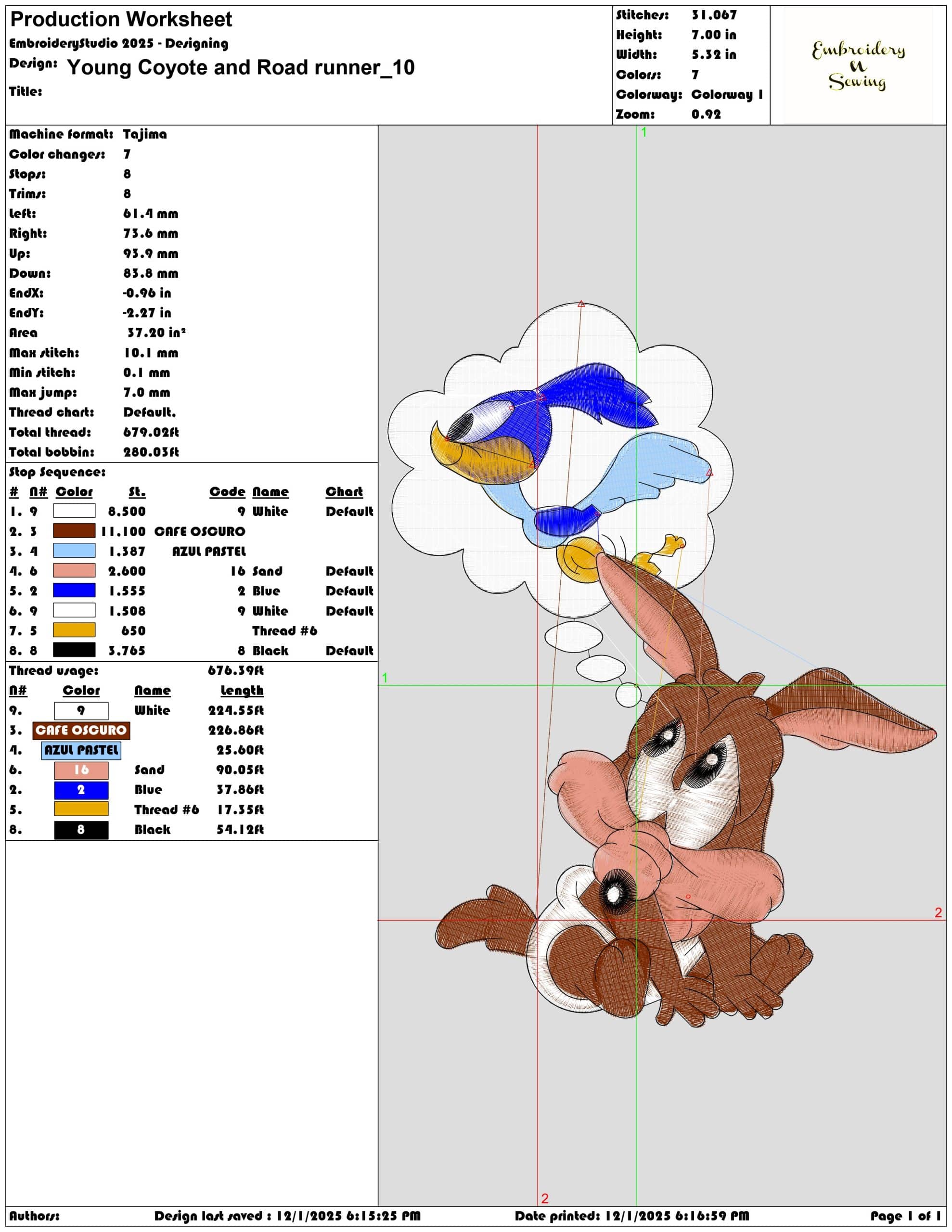Click the Min stitch value 0.1 mm

click(147, 373)
